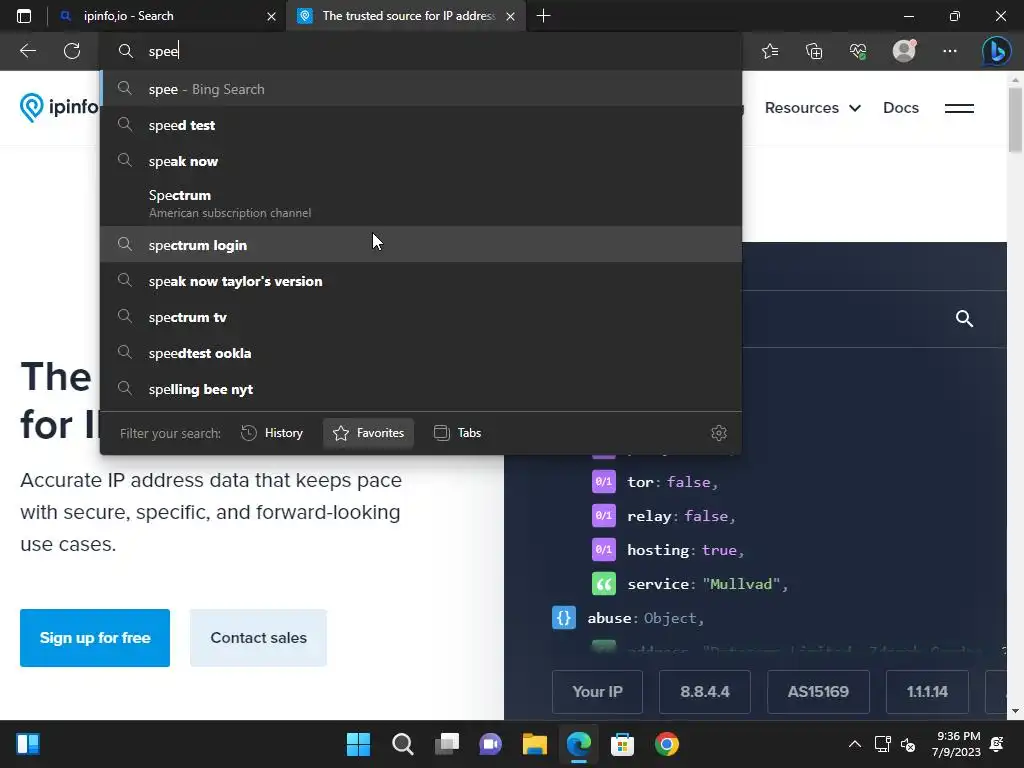
Task: Choose 'speak now taylor's version' suggestion
Action: pyautogui.click(x=421, y=281)
